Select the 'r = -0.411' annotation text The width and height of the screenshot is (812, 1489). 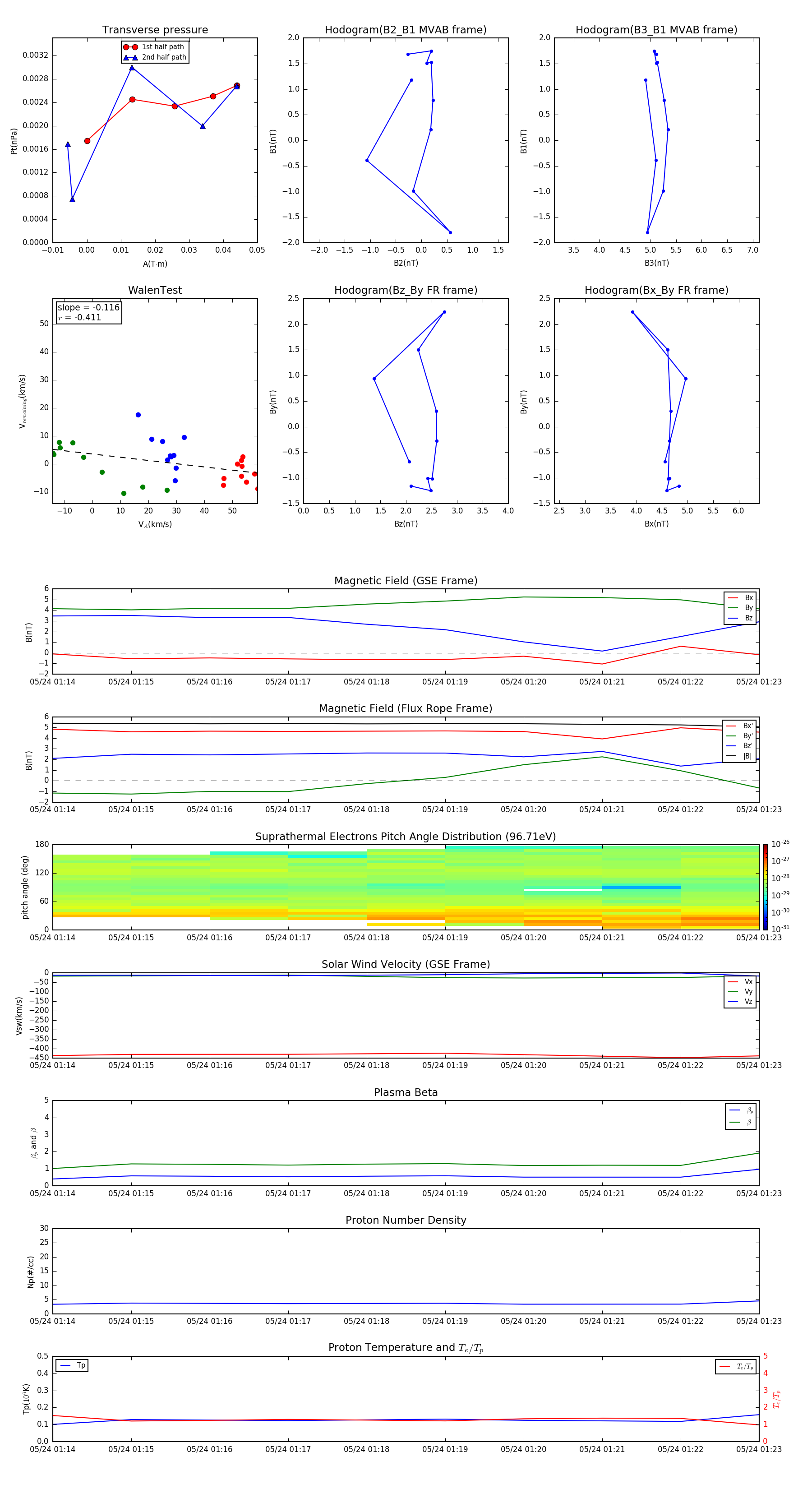(x=80, y=317)
